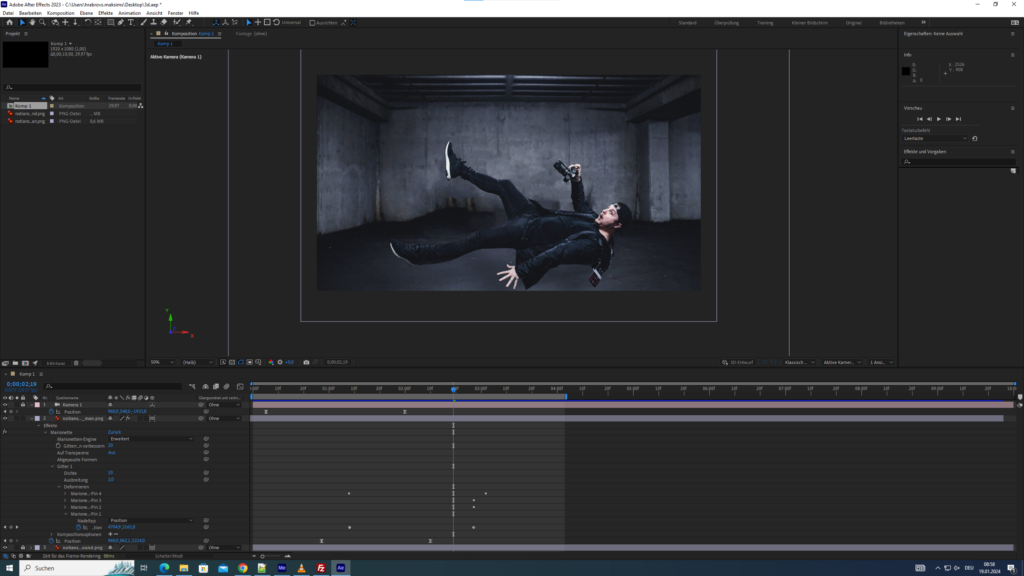Toggle the Ausrichten checkbox
The width and height of the screenshot is (1024, 576).
point(312,22)
